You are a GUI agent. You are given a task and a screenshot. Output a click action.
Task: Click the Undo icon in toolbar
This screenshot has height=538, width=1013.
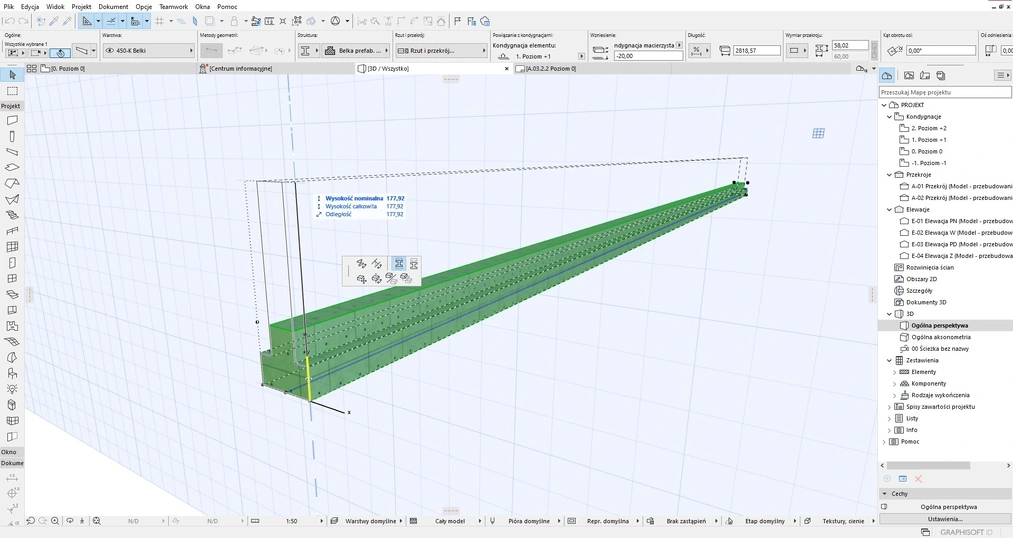point(8,21)
